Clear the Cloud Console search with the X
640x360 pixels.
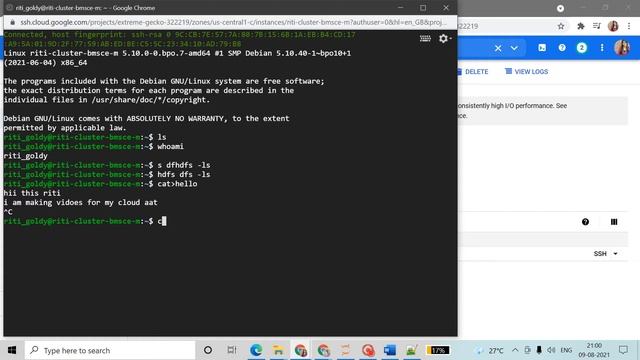pyautogui.click(x=498, y=48)
